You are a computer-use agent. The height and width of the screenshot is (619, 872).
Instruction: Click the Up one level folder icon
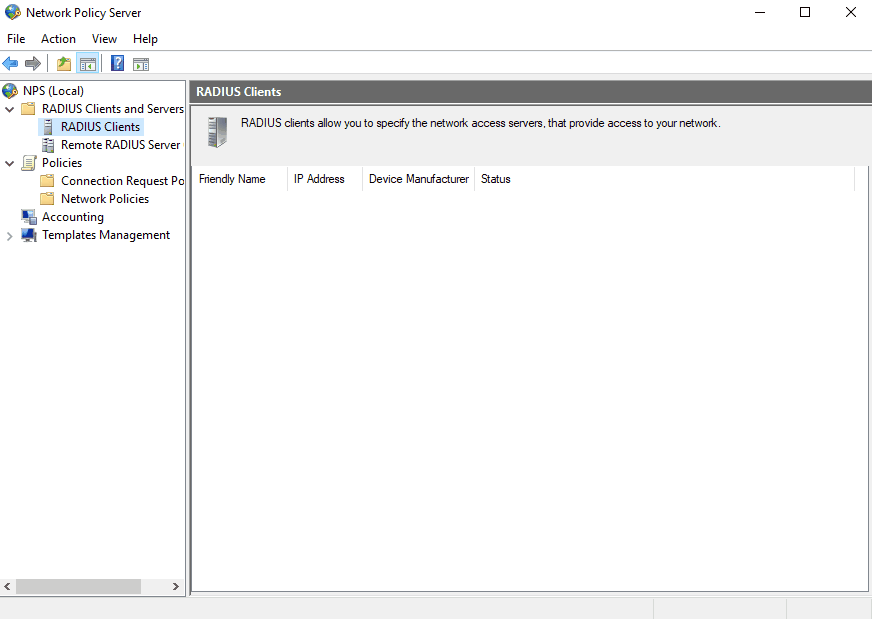point(64,64)
